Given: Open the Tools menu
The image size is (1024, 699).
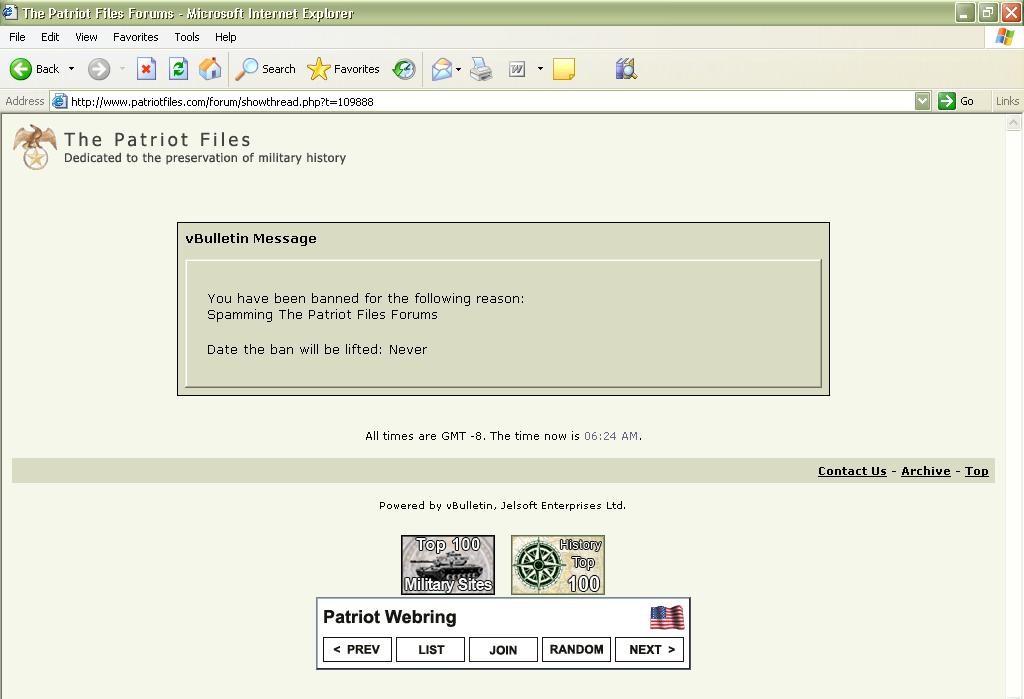Looking at the screenshot, I should tap(187, 37).
